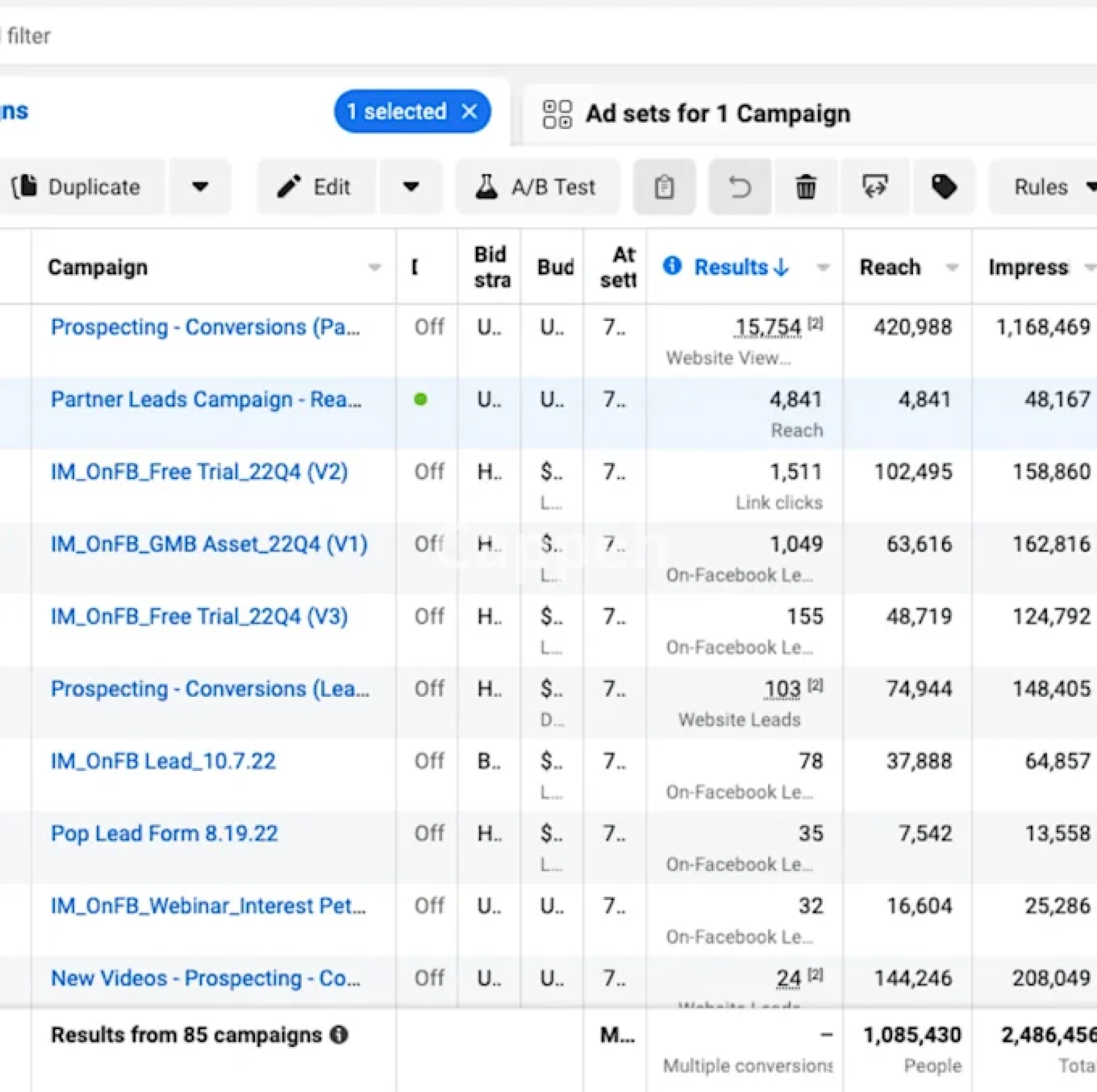Toggle Partner Leads Campaign green delivery status

(421, 399)
